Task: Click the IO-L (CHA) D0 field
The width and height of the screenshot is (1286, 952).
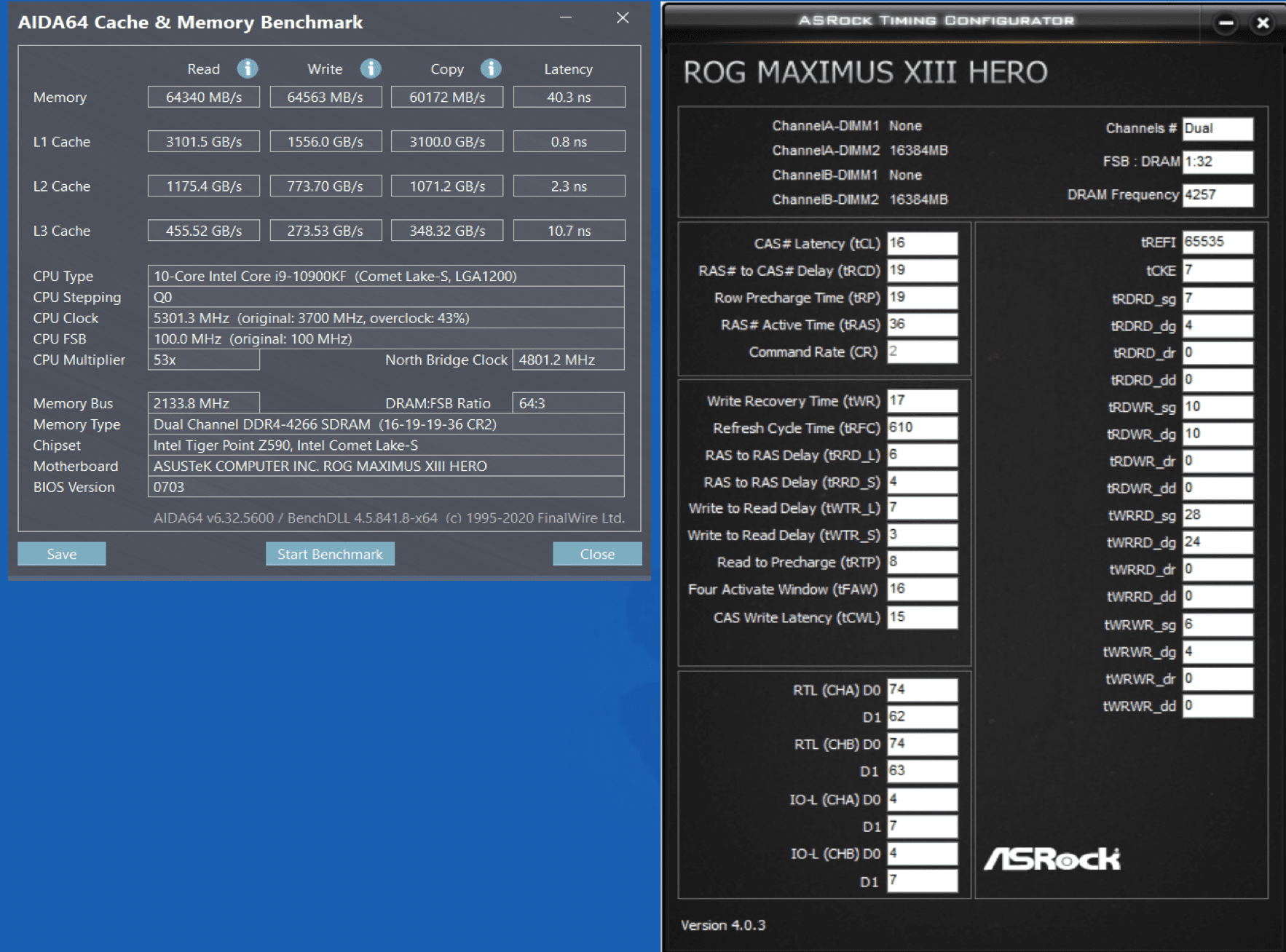Action: pos(923,799)
